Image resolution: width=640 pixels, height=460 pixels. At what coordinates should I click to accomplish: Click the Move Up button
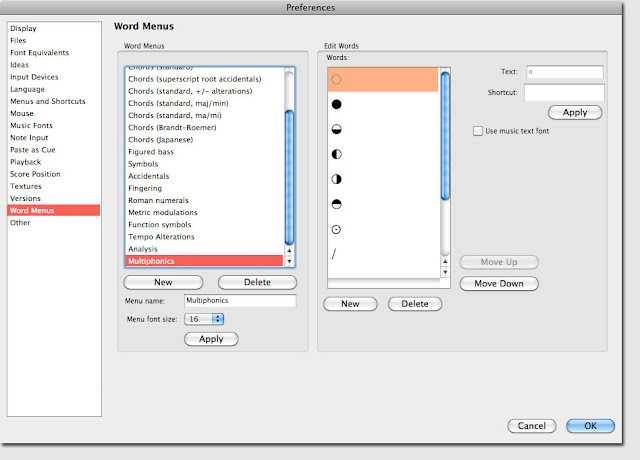click(x=499, y=262)
